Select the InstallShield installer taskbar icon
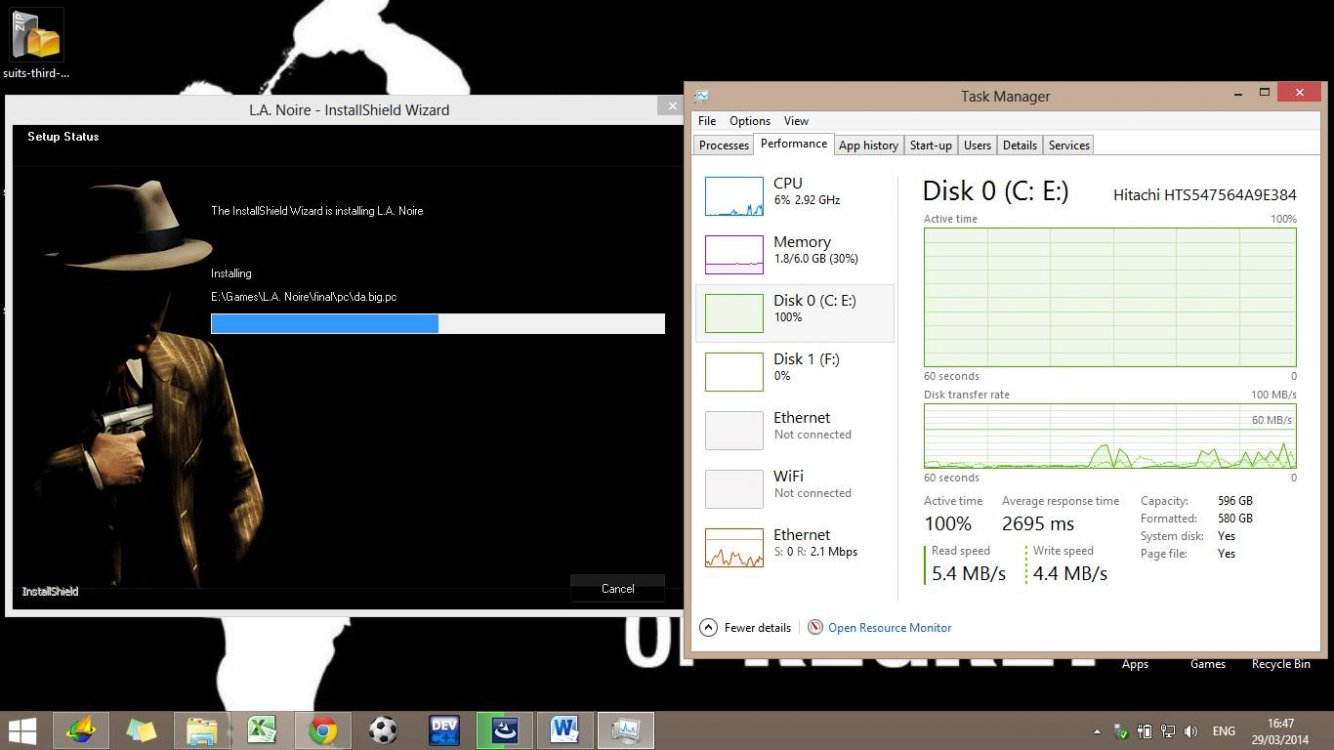Screen dimensions: 1334x750 pyautogui.click(x=505, y=731)
